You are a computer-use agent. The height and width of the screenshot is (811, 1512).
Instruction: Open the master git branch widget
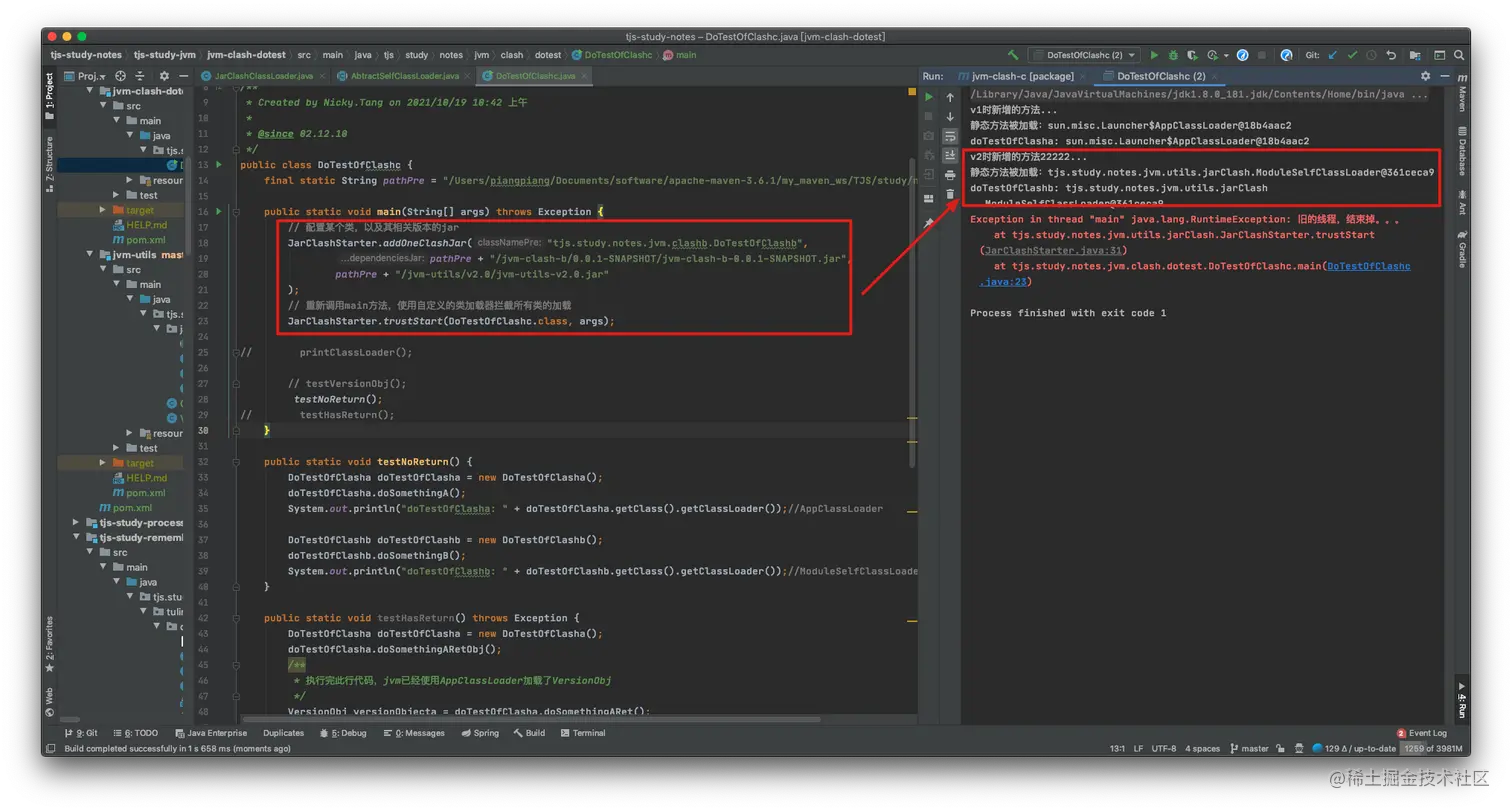pyautogui.click(x=1248, y=748)
